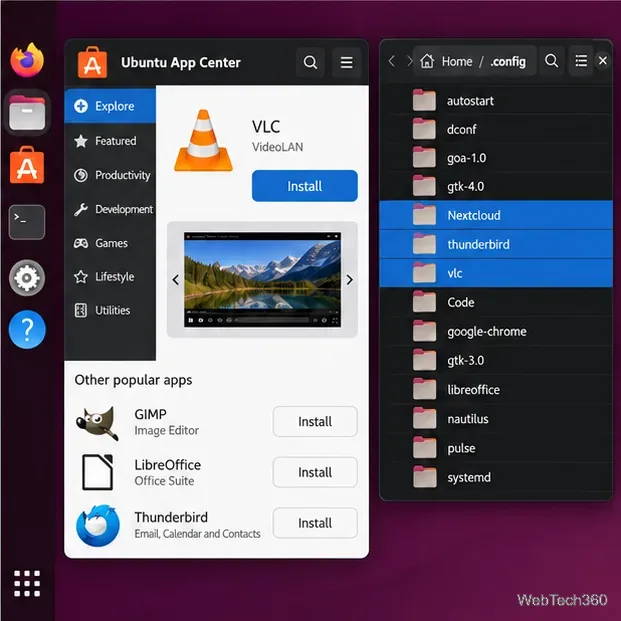The width and height of the screenshot is (621, 621).
Task: Select the Explore sidebar item
Action: pos(110,106)
